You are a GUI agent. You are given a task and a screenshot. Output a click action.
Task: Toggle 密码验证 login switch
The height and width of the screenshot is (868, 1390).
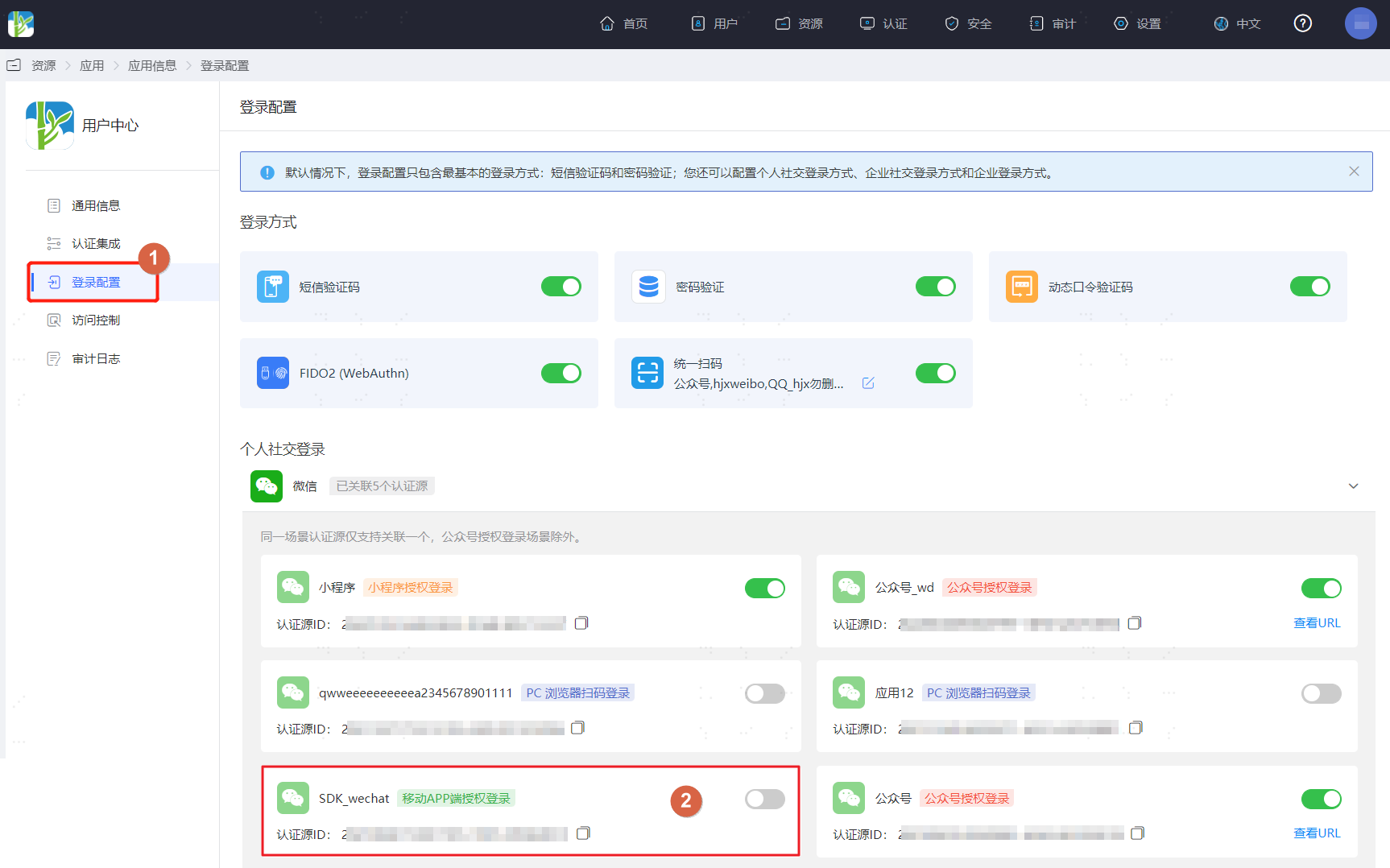point(936,287)
